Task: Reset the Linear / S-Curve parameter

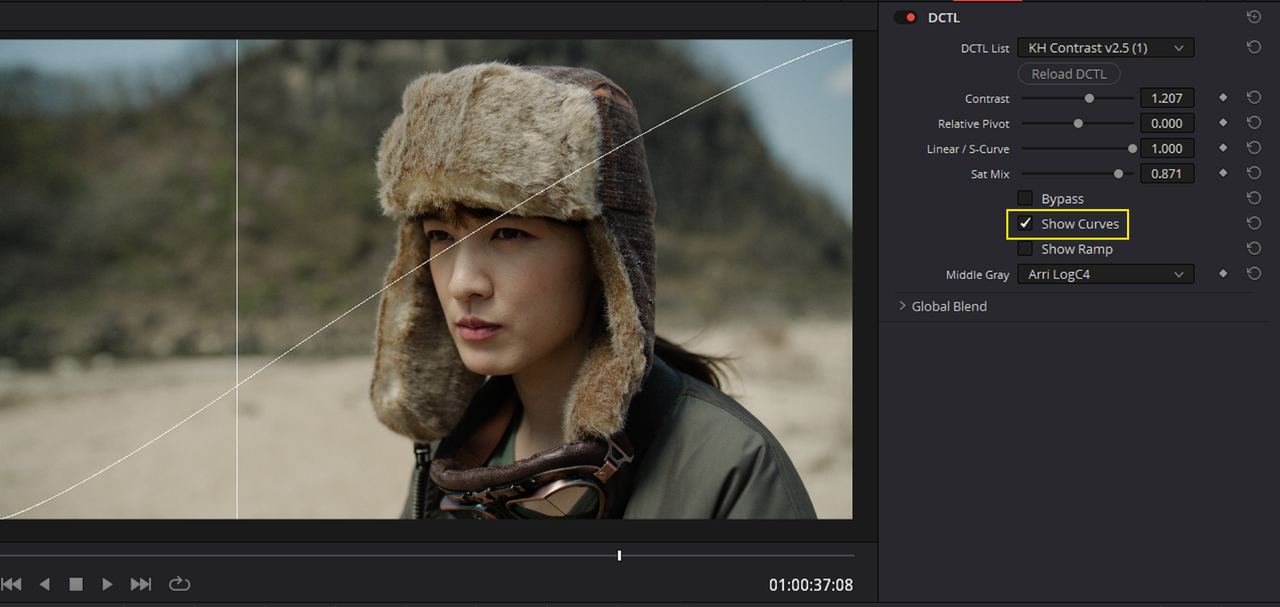Action: (1254, 148)
